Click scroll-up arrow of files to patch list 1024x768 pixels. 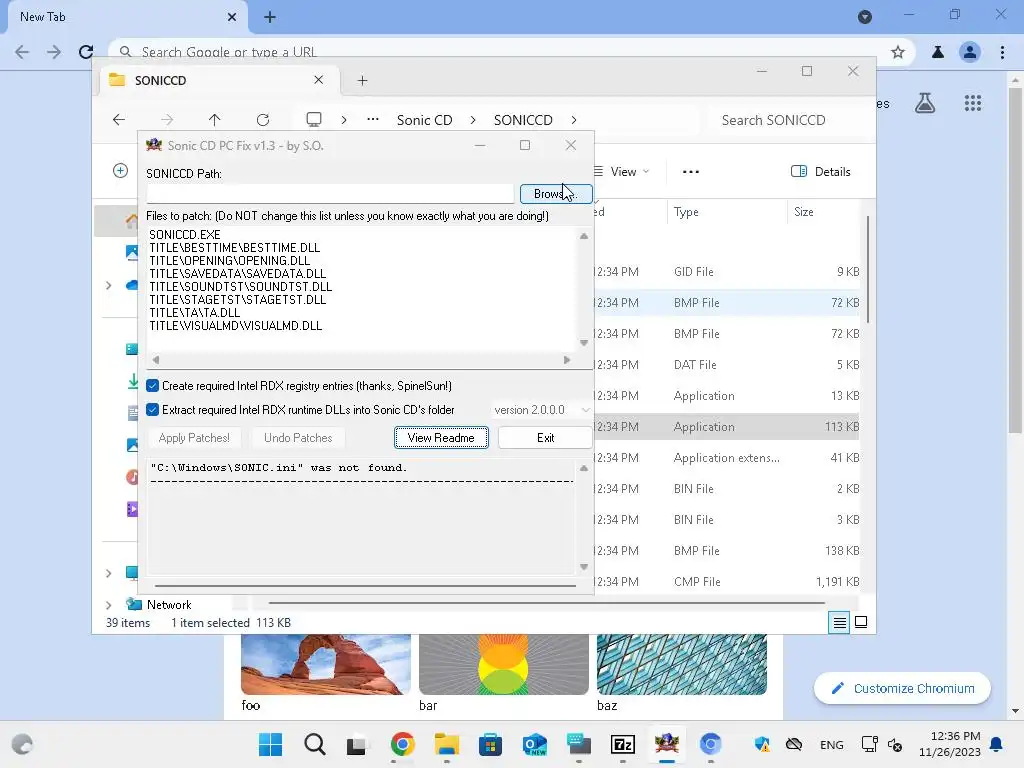click(x=584, y=236)
